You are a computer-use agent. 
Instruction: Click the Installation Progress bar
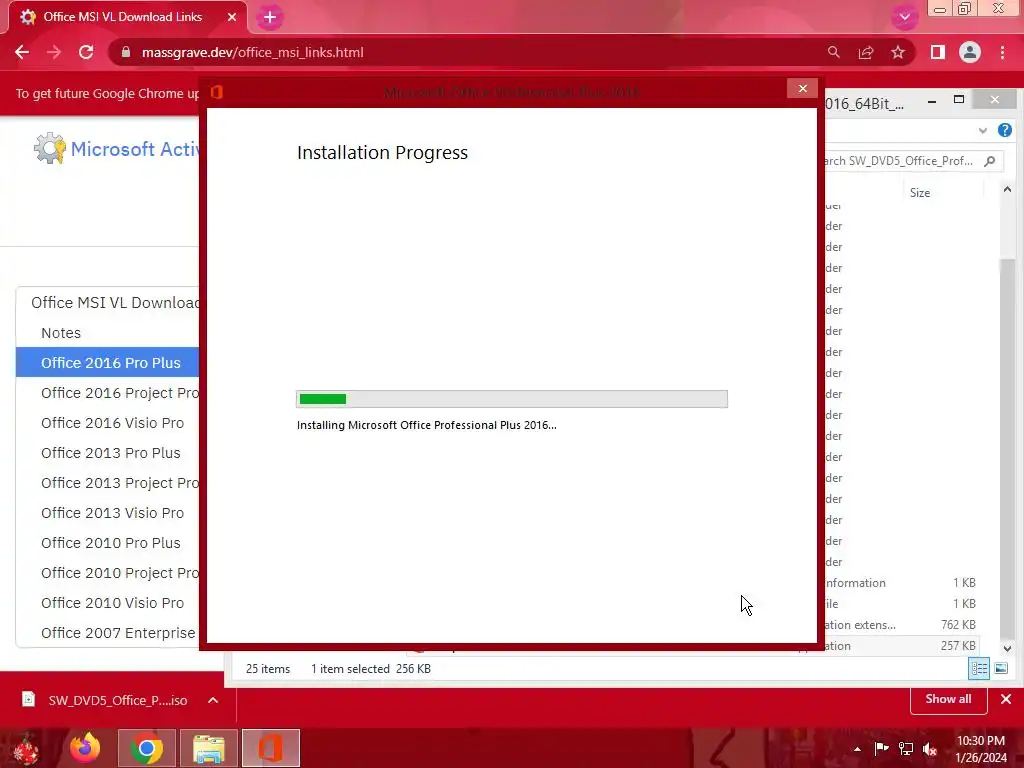(512, 399)
